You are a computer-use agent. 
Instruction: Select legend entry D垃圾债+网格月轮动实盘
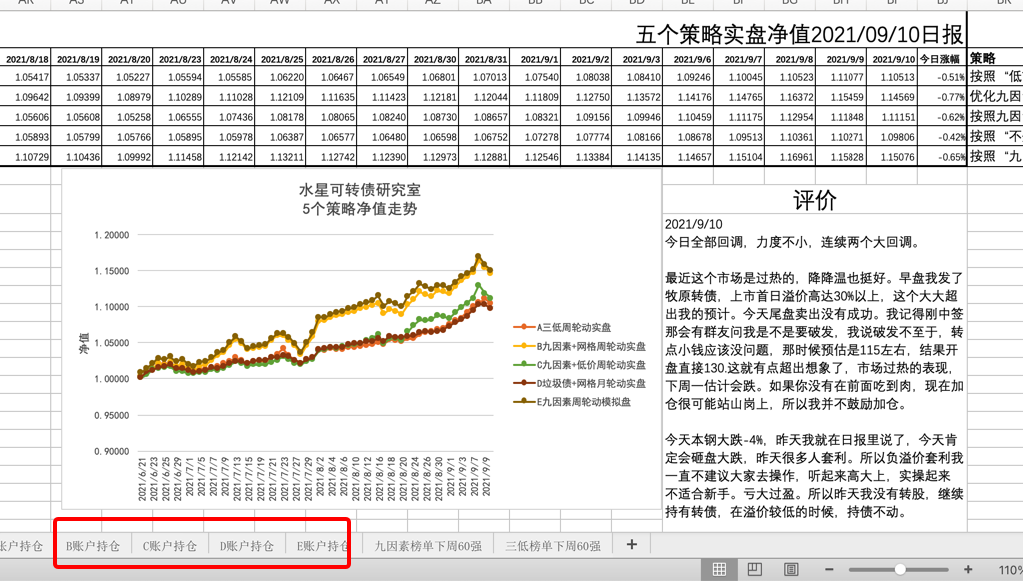click(579, 383)
